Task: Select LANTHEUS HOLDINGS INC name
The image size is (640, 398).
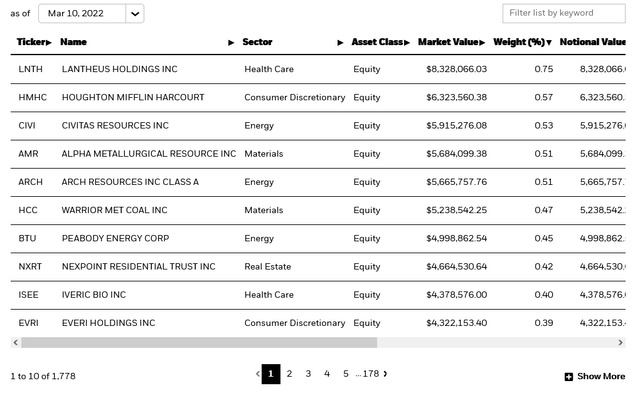Action: click(120, 69)
